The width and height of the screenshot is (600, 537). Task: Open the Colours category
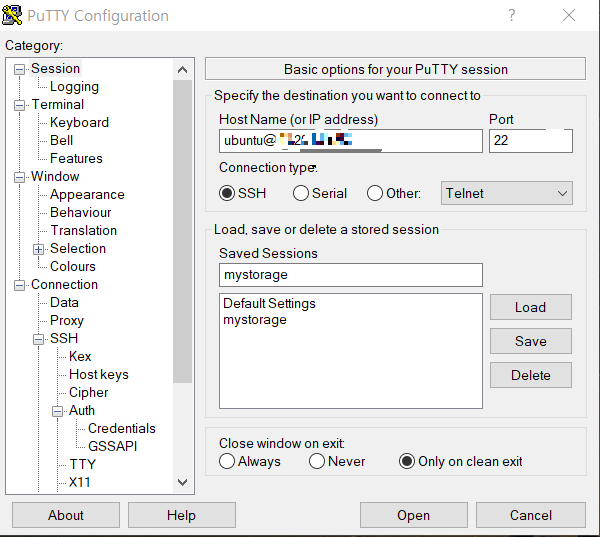point(73,266)
